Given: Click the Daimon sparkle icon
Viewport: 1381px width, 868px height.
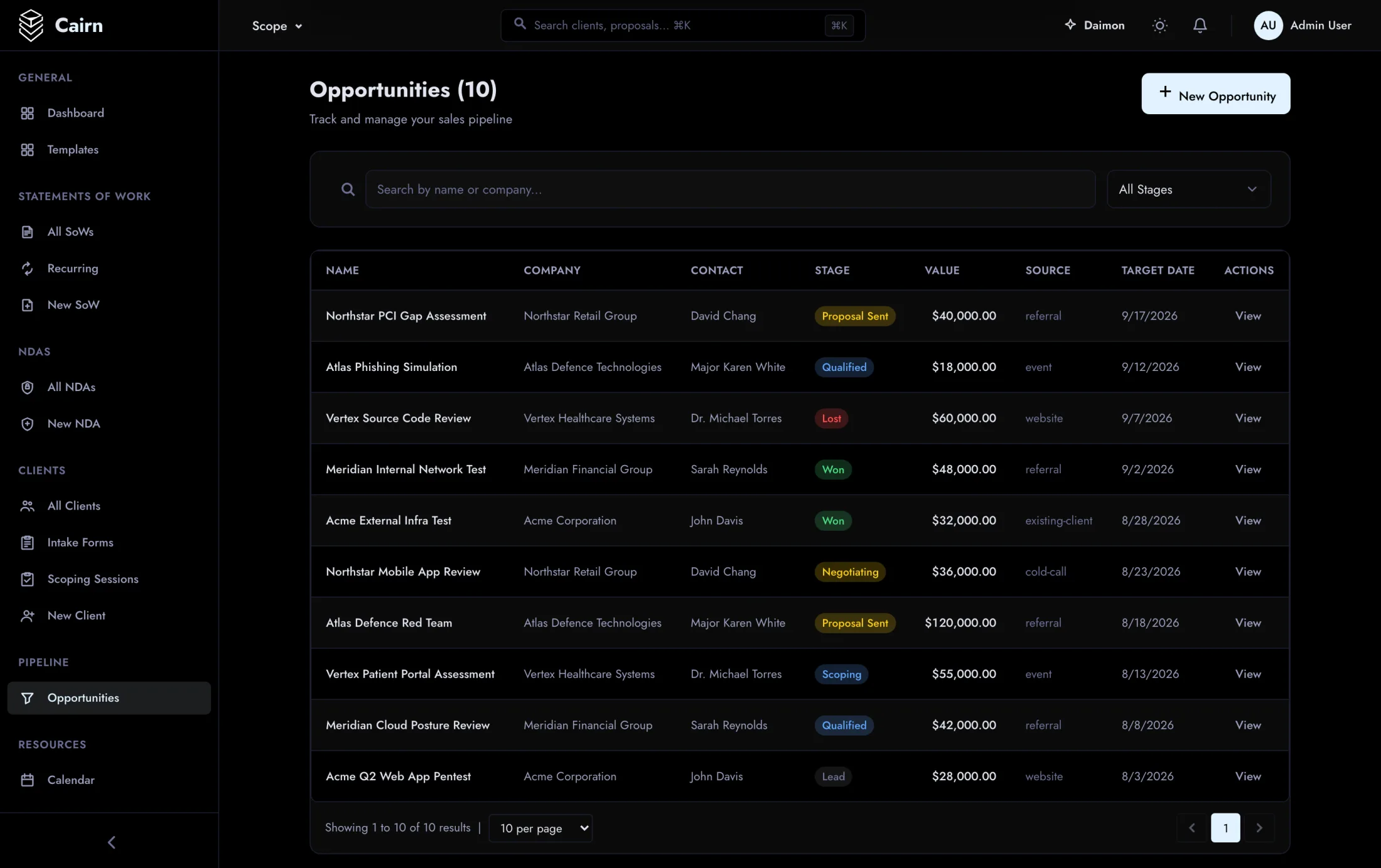Looking at the screenshot, I should [1070, 24].
